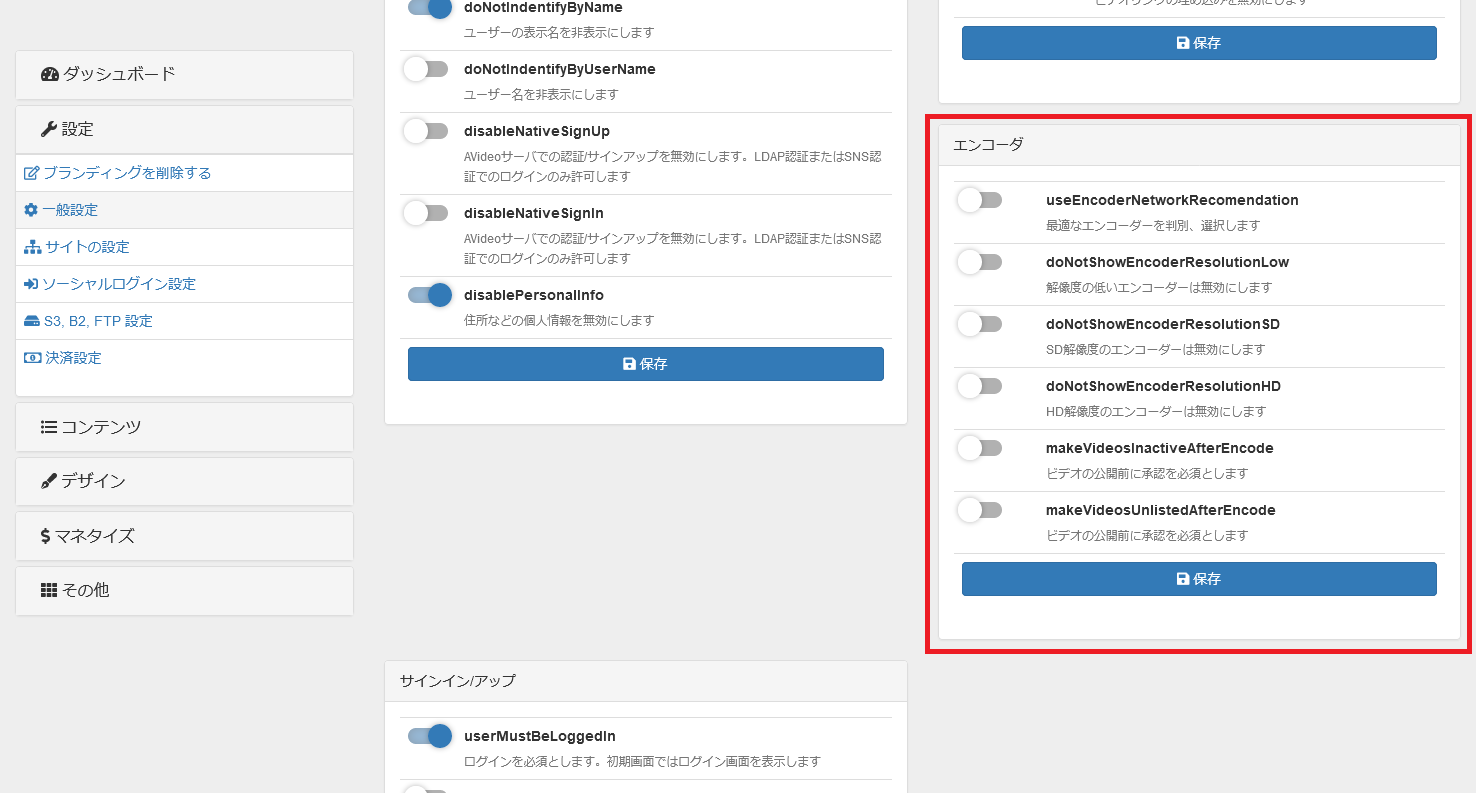Click 最適なエンコーダーを判別、選択します description

coord(1153,226)
